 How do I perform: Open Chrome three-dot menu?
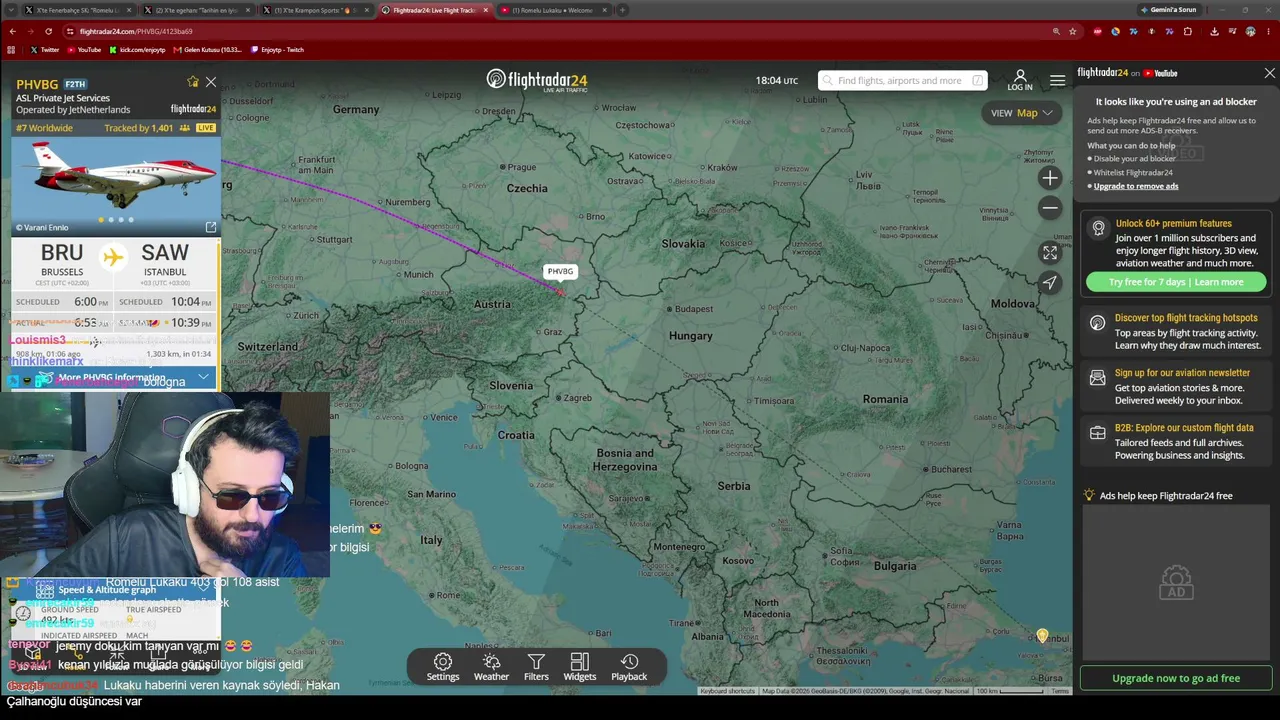click(1268, 31)
